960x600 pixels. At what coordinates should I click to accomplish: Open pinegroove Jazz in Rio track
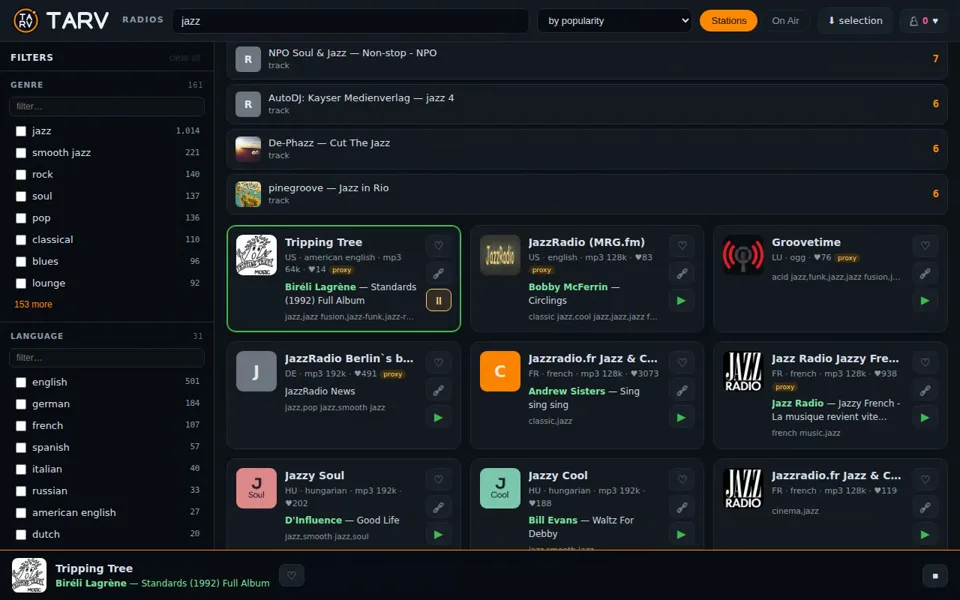pyautogui.click(x=587, y=194)
